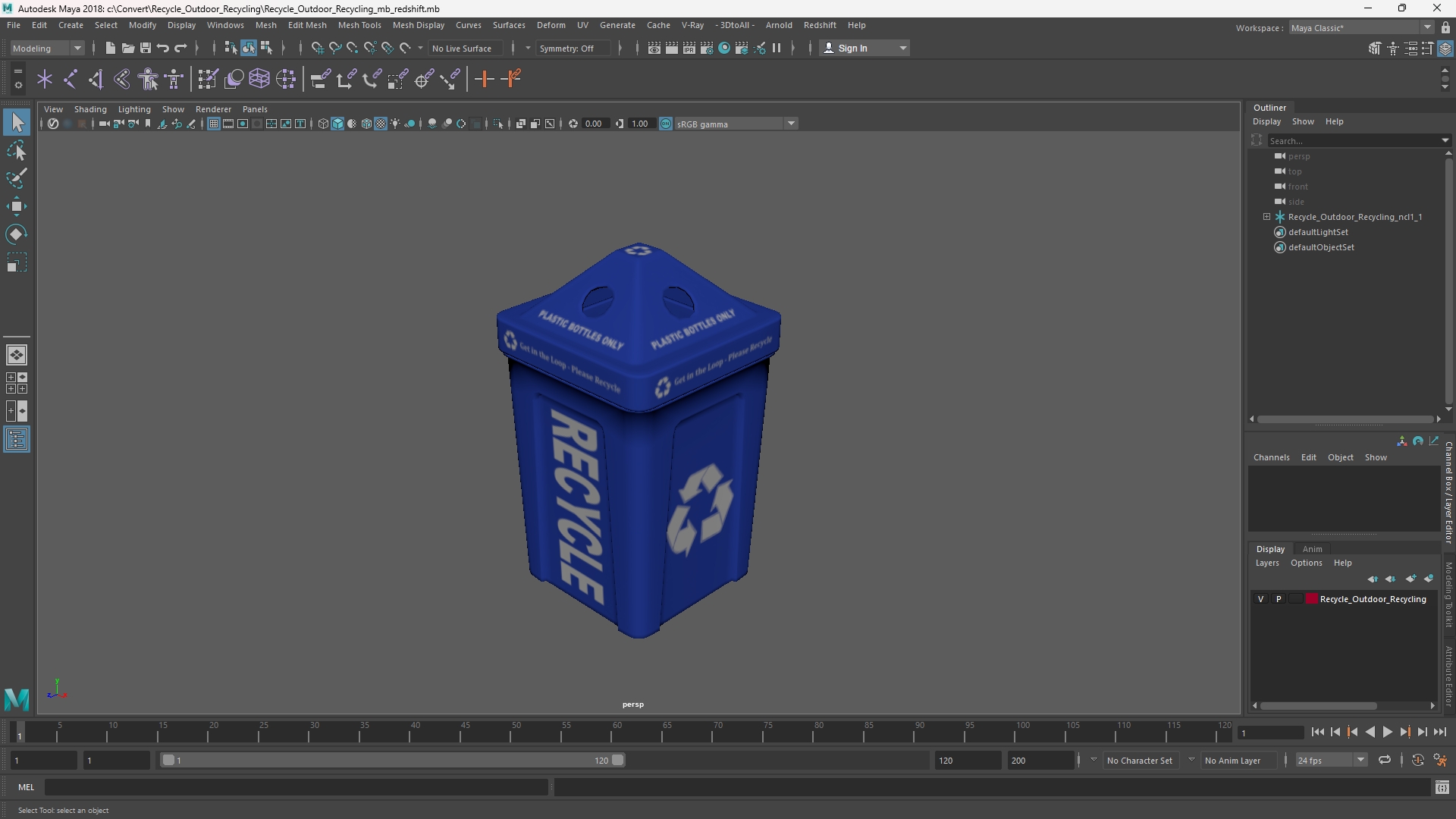
Task: Select the Rotate tool in the toolbox
Action: click(x=16, y=234)
